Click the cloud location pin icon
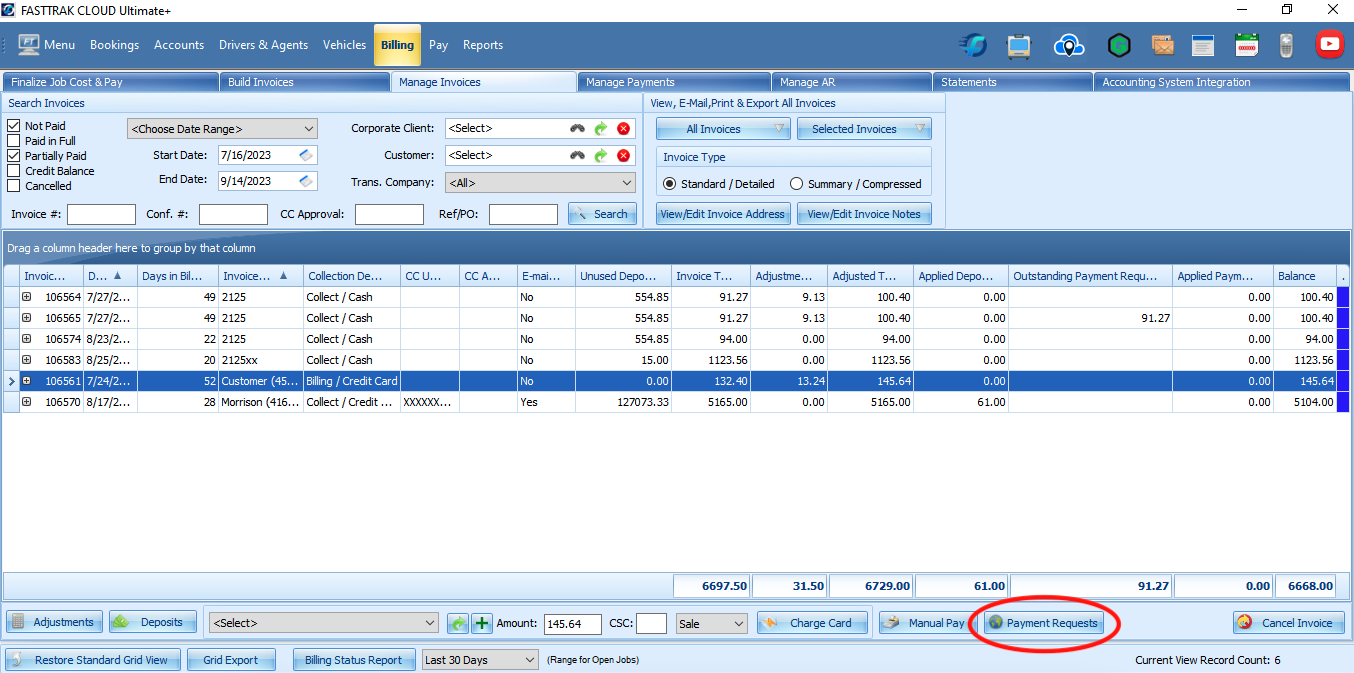Viewport: 1354px width, 673px height. (1069, 45)
